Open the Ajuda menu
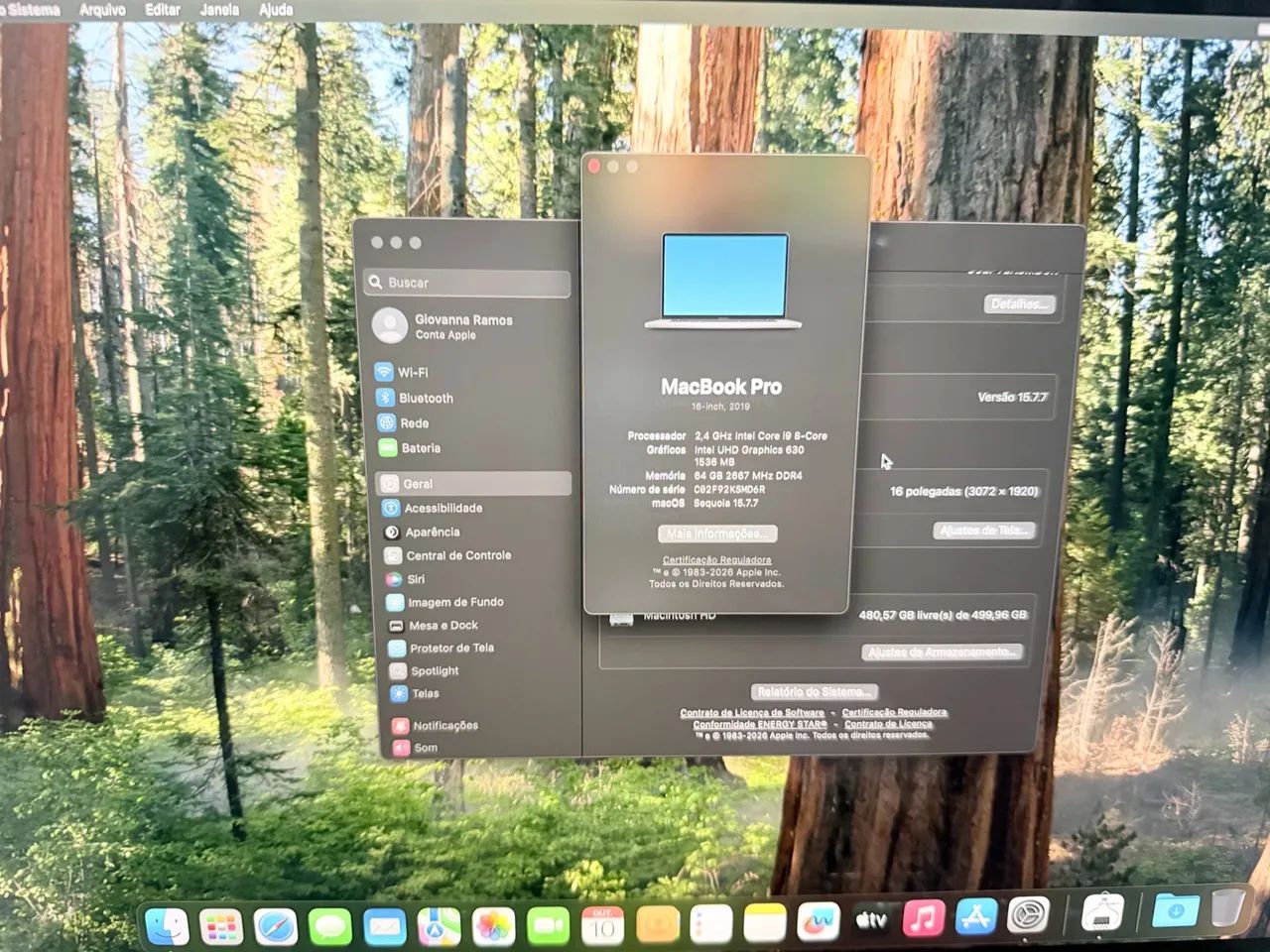The width and height of the screenshot is (1270, 952). pyautogui.click(x=276, y=10)
